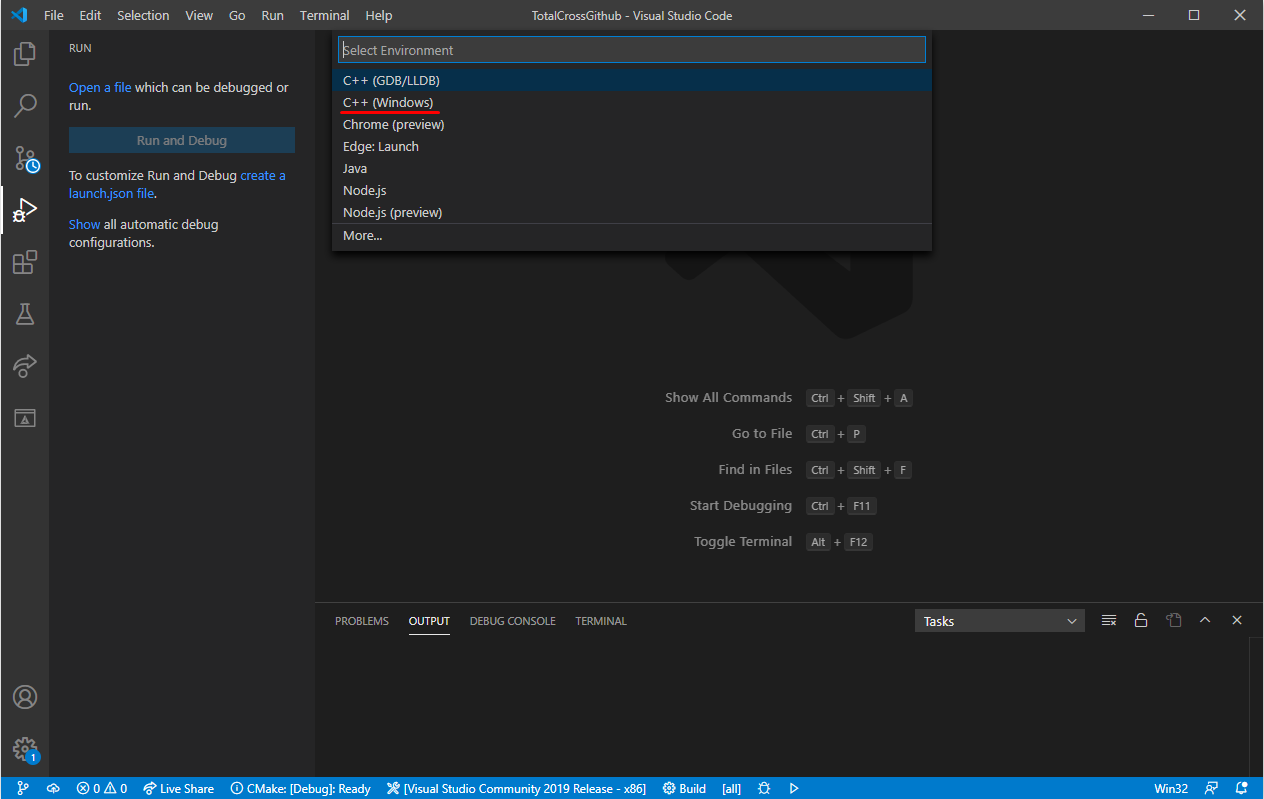The width and height of the screenshot is (1264, 799).
Task: Select More... in environment list
Action: (632, 235)
